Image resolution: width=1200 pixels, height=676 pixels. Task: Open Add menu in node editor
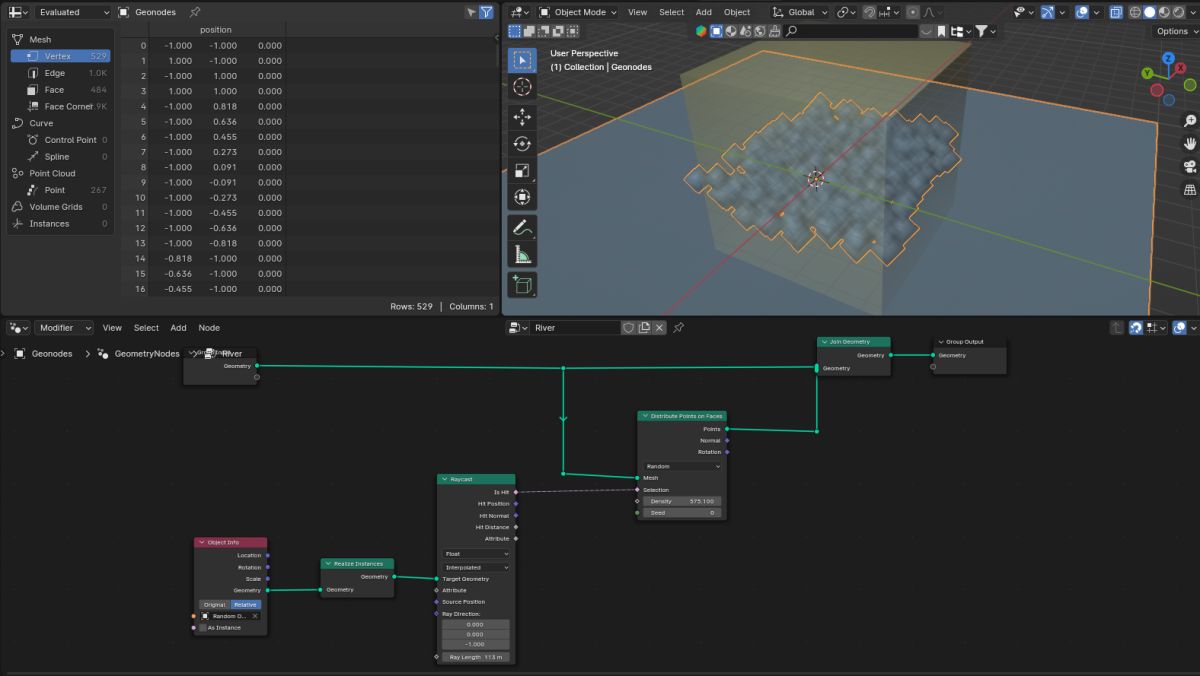point(178,327)
